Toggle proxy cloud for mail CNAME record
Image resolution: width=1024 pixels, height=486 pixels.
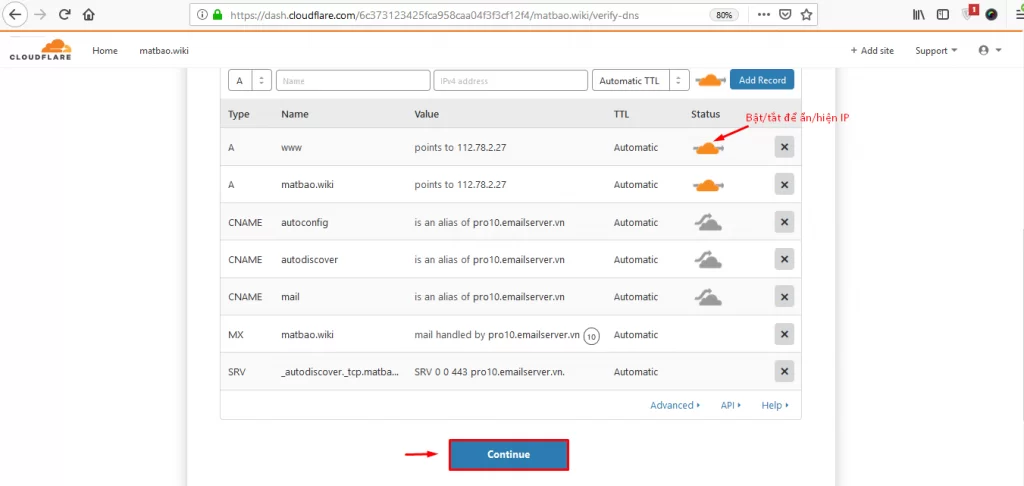point(707,297)
